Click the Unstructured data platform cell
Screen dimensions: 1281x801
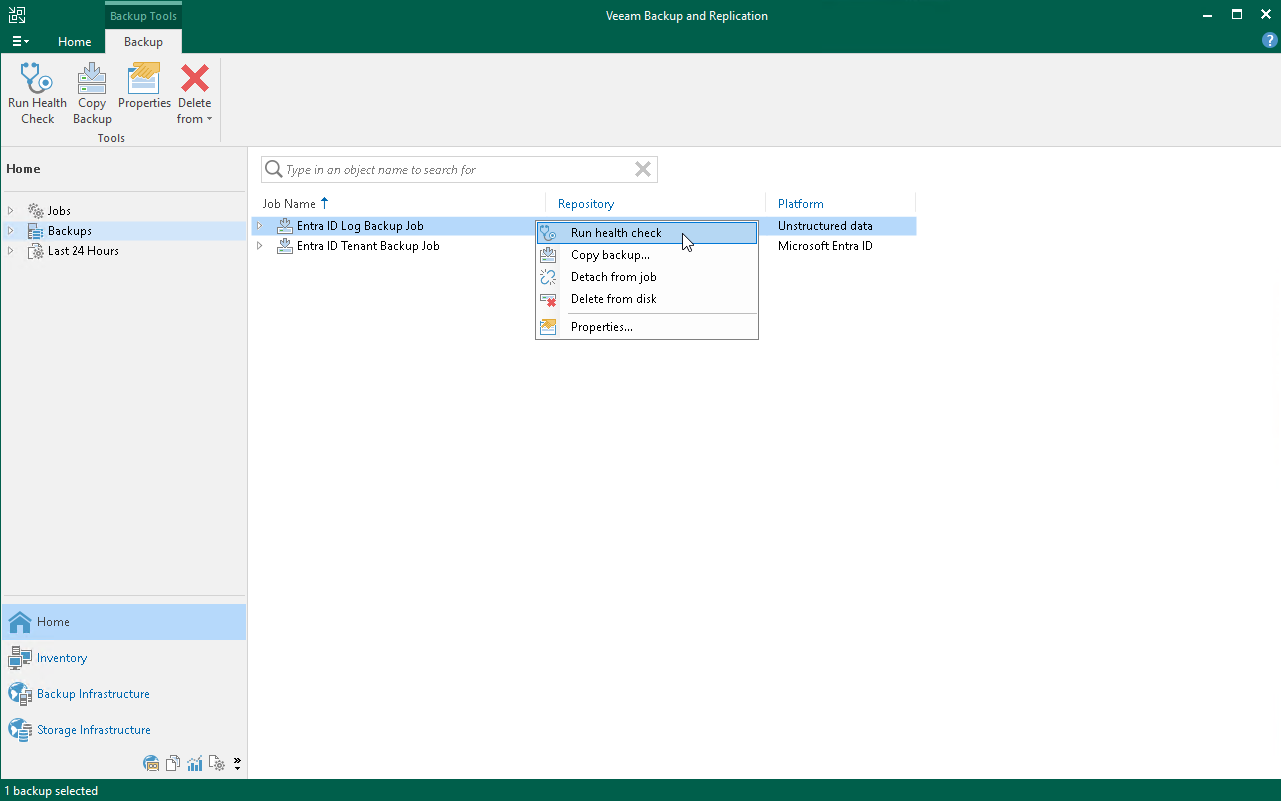point(825,226)
